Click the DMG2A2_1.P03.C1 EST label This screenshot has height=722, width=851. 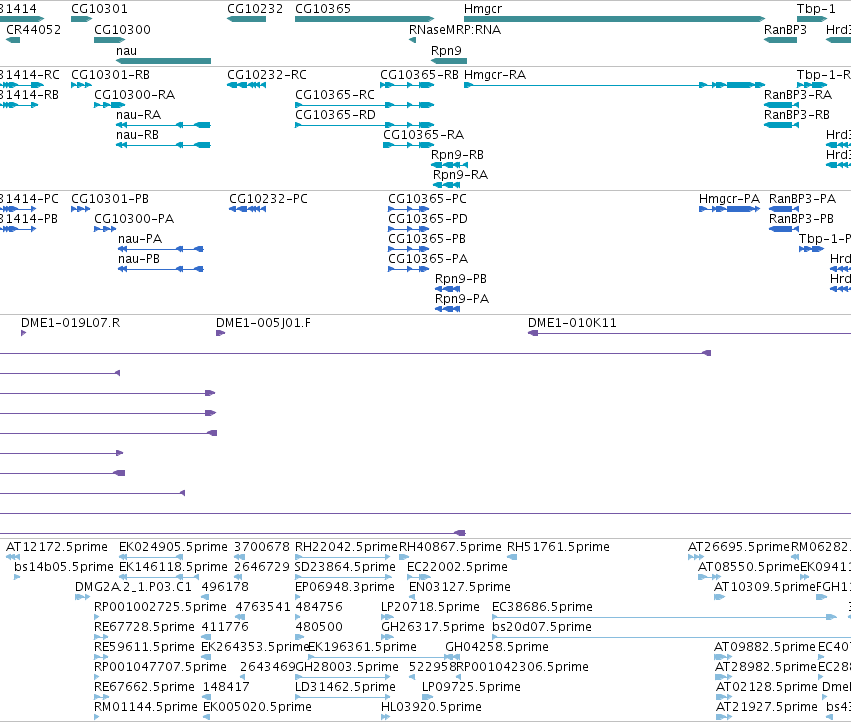[x=134, y=587]
